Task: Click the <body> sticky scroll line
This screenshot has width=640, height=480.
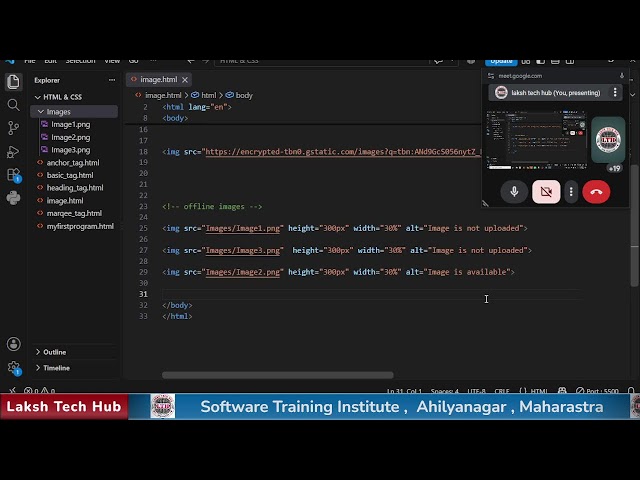Action: point(175,118)
